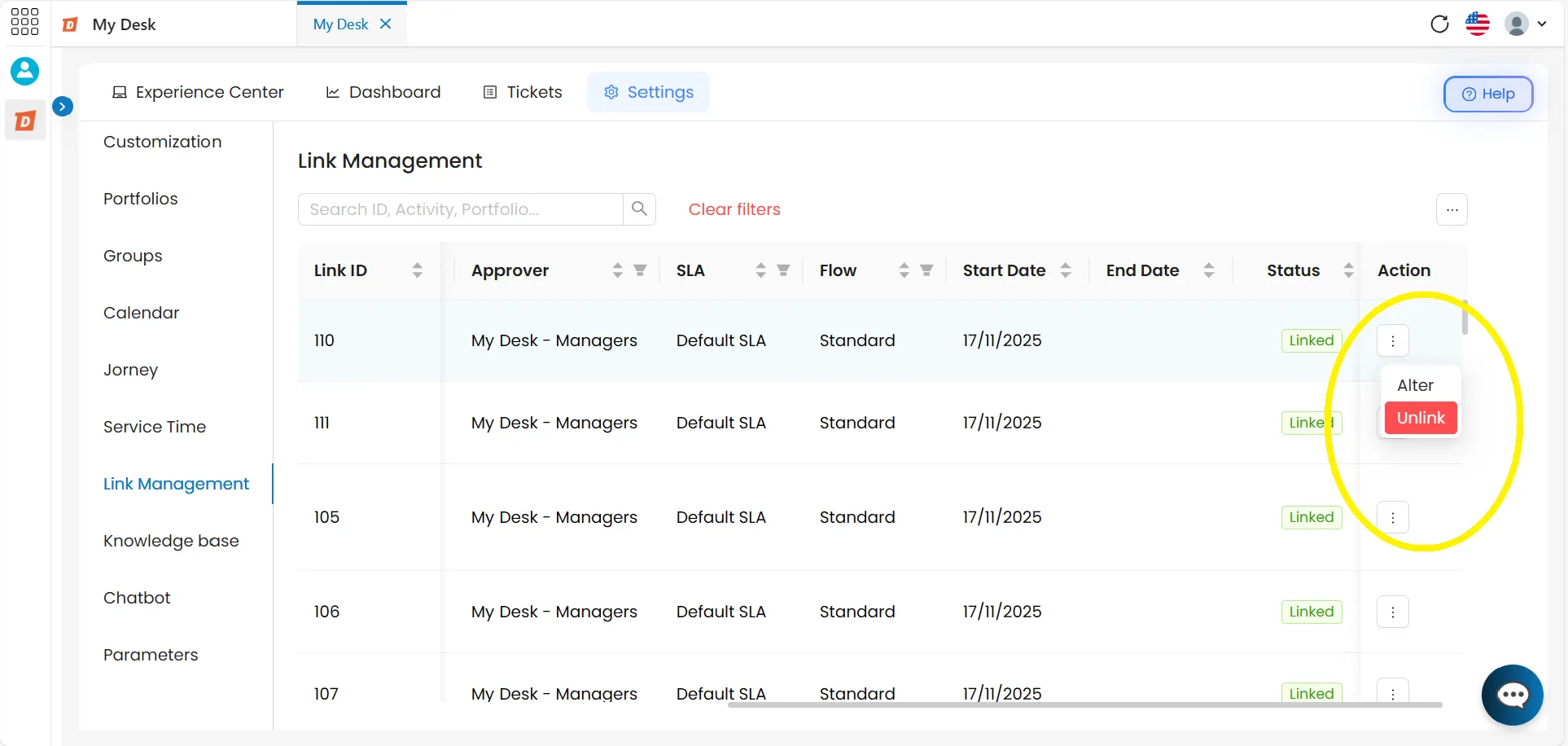Image resolution: width=1568 pixels, height=746 pixels.
Task: Open the chat support bubble
Action: pos(1513,695)
